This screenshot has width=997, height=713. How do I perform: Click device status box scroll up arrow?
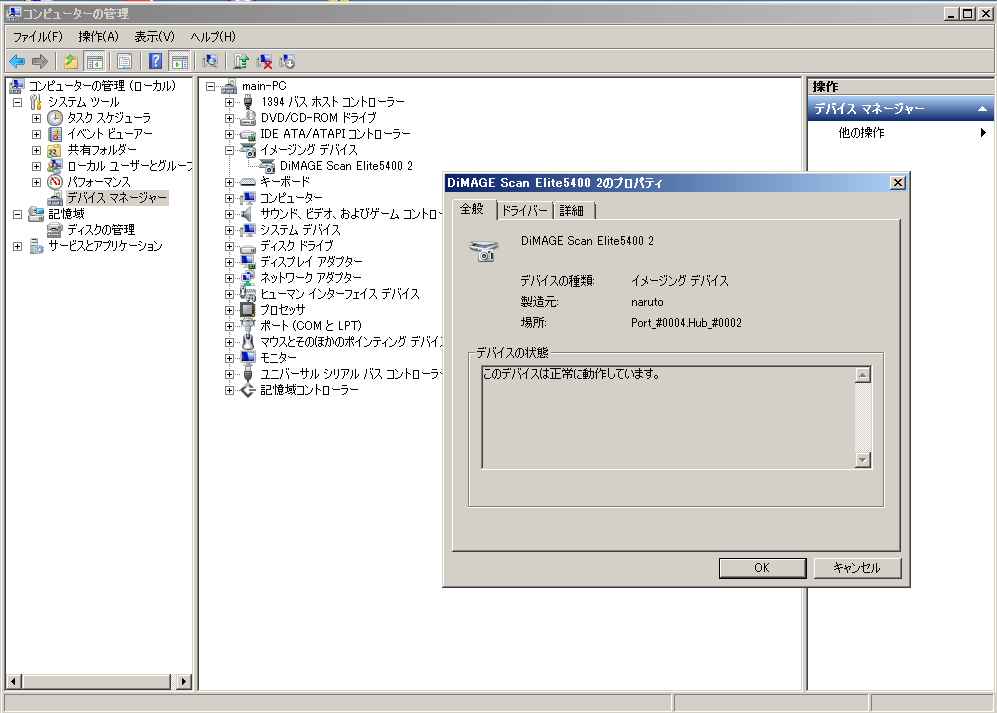point(862,375)
